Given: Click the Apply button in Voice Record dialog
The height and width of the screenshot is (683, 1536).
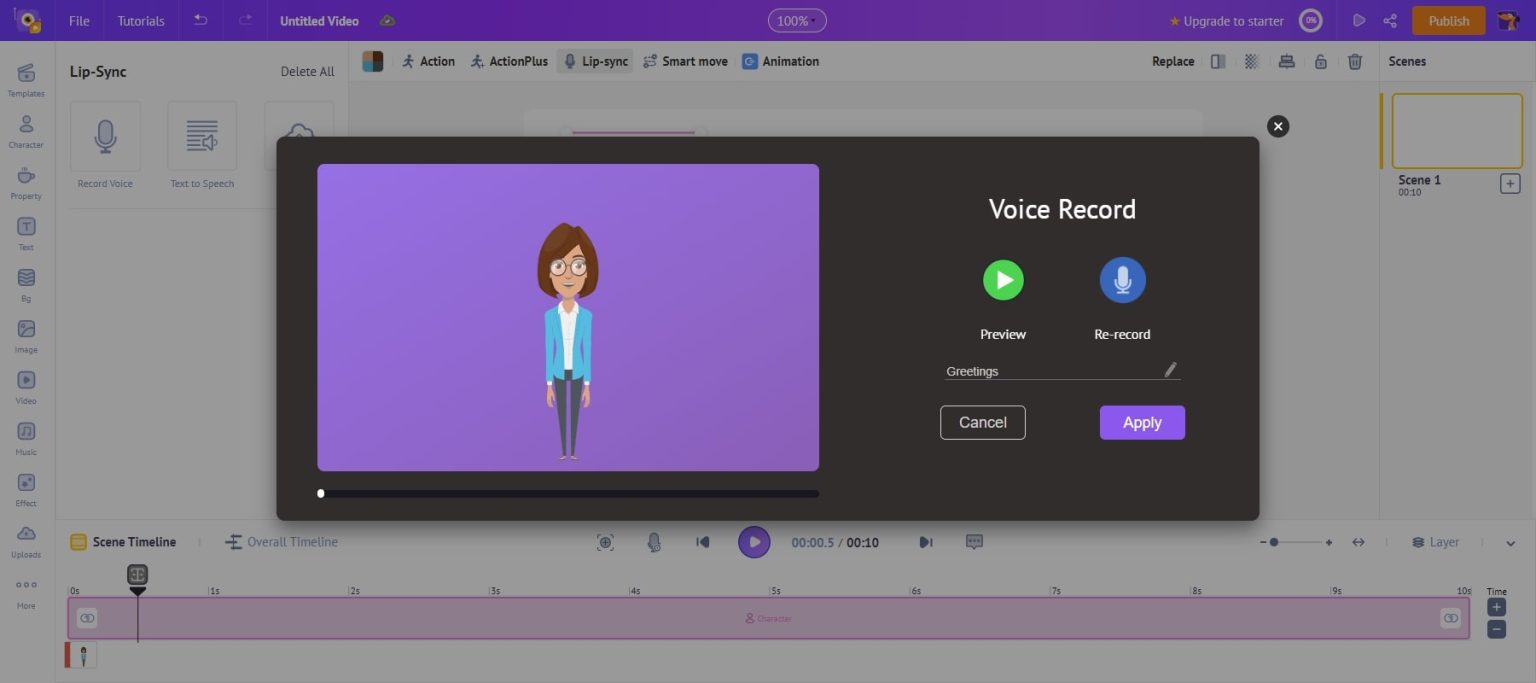Looking at the screenshot, I should (1142, 422).
